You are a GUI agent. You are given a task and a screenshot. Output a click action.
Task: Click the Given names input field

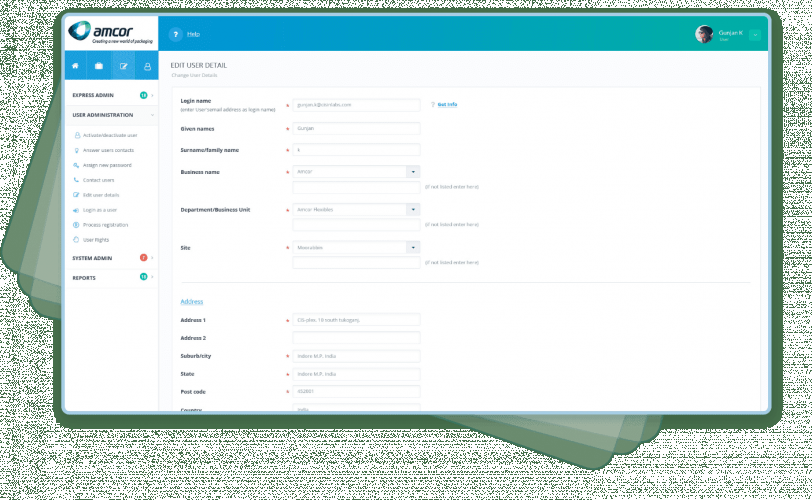[356, 128]
